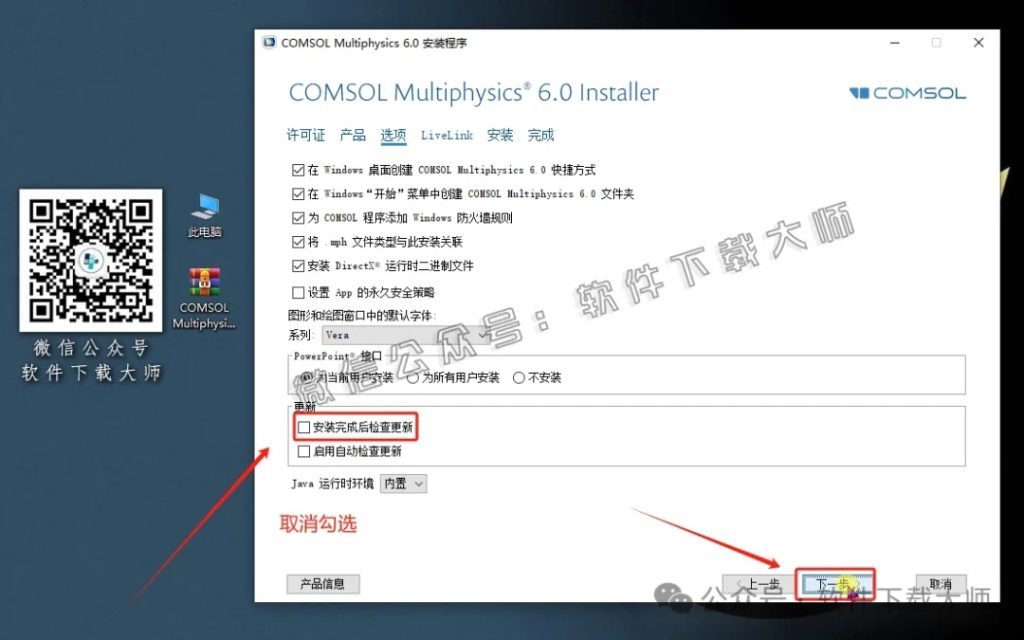1024x640 pixels.
Task: Open the Java 运行时环境 dropdown
Action: [x=402, y=483]
